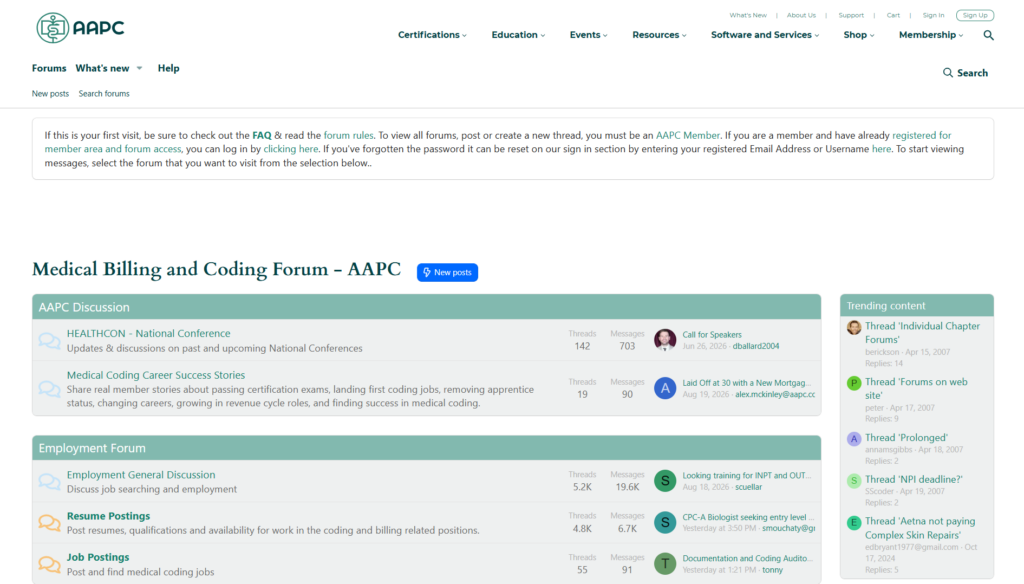This screenshot has width=1024, height=584.
Task: Click the HEALTHCON forum chat bubble icon
Action: point(49,340)
